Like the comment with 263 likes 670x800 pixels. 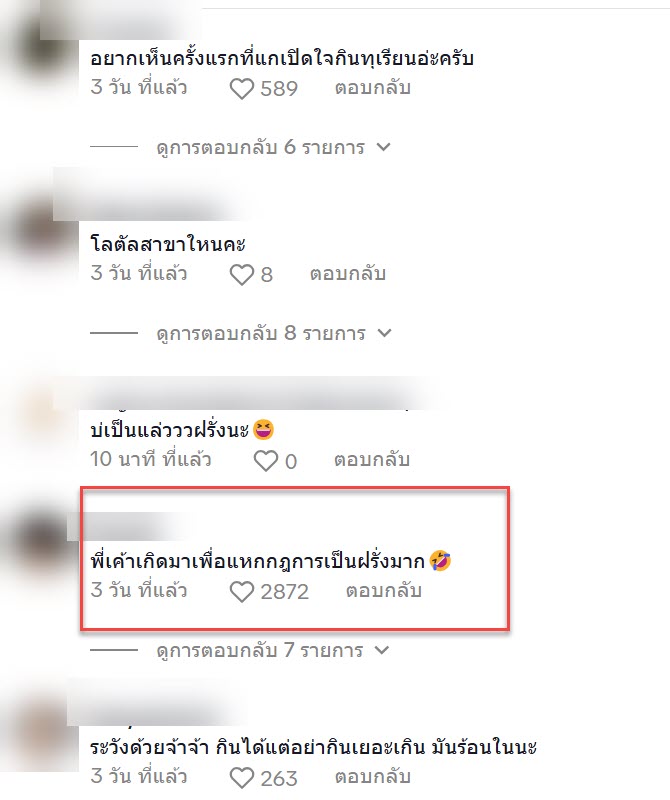(x=241, y=779)
